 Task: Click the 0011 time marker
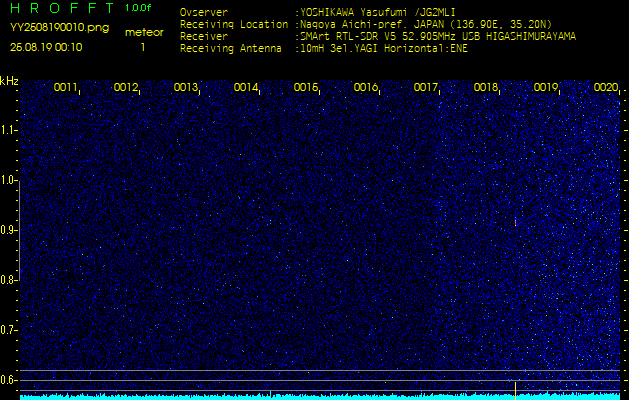[x=65, y=87]
